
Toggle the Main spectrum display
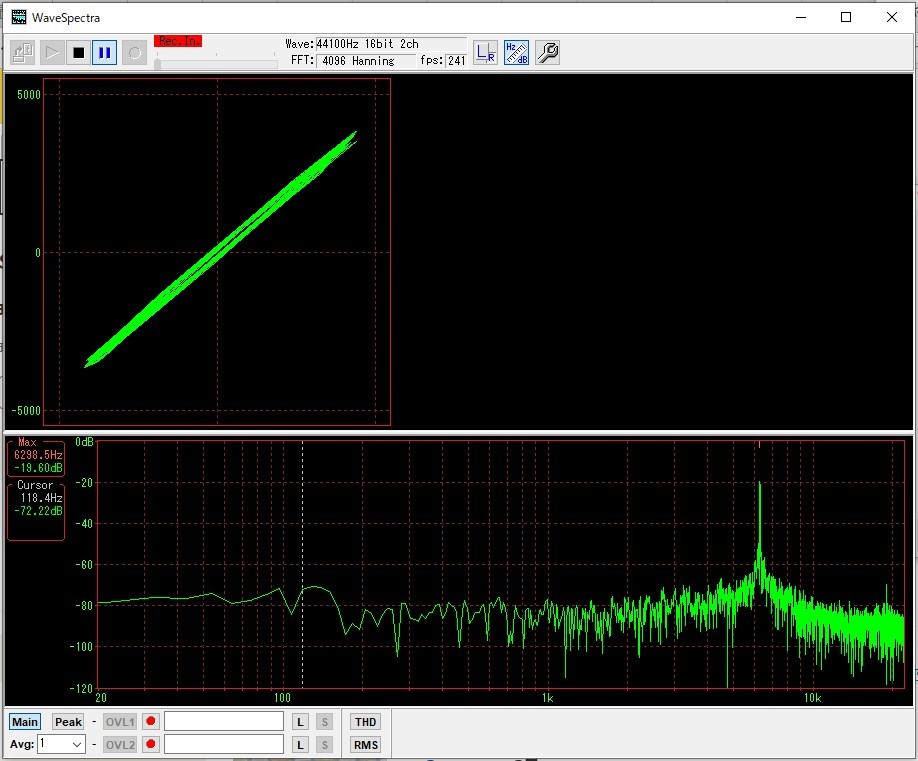point(25,722)
